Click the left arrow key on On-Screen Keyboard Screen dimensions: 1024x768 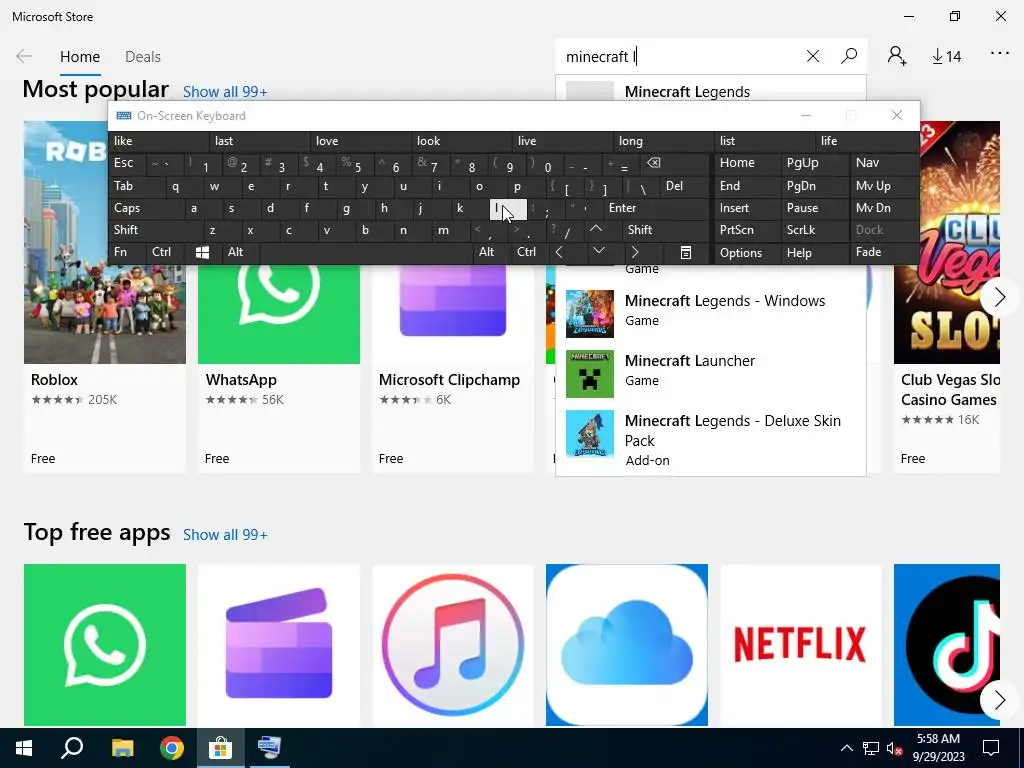pos(559,252)
